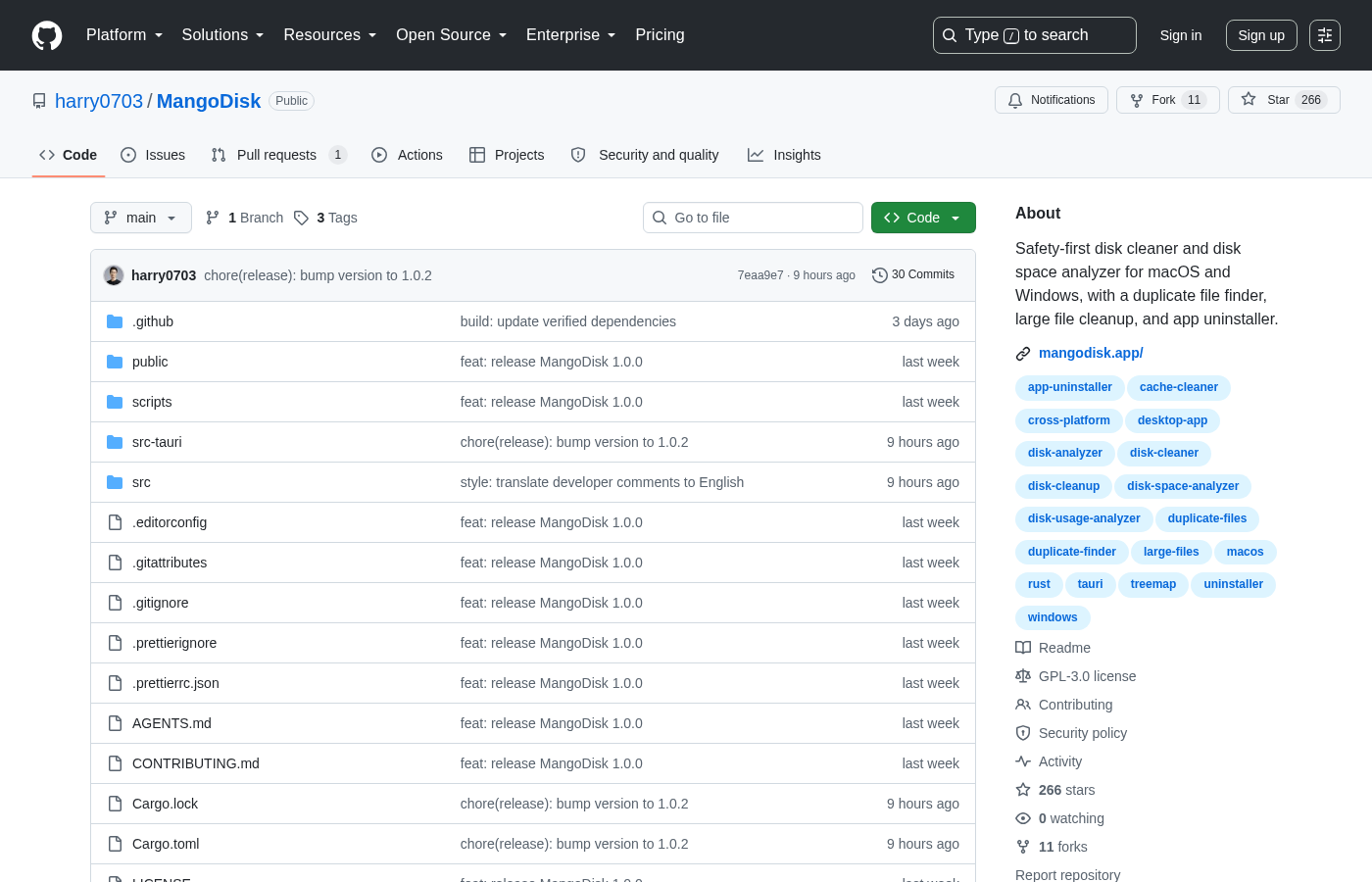
Task: Switch to the Actions tab
Action: pos(407,155)
